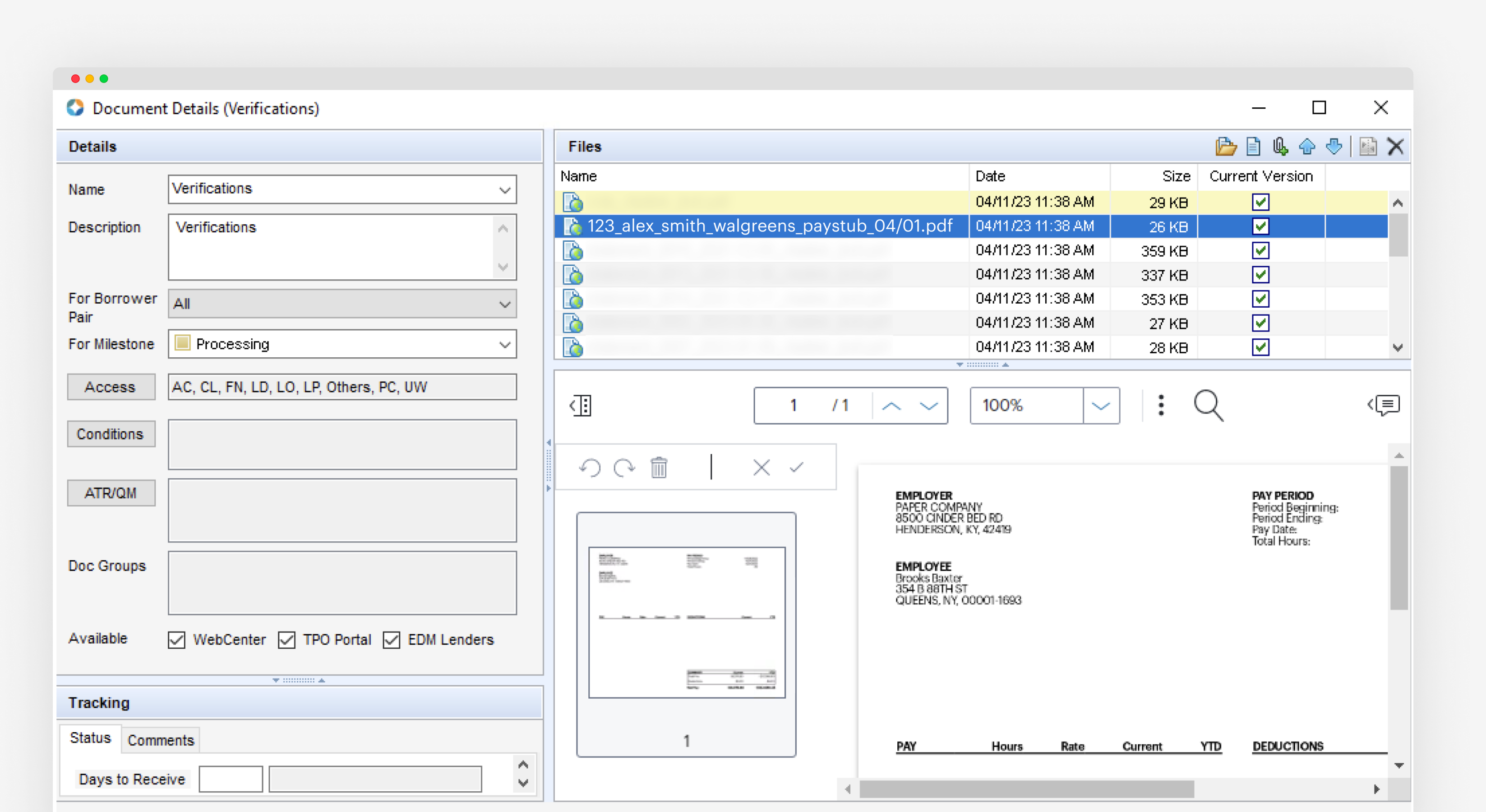The image size is (1486, 812).
Task: Click the trash delete page icon
Action: (659, 467)
